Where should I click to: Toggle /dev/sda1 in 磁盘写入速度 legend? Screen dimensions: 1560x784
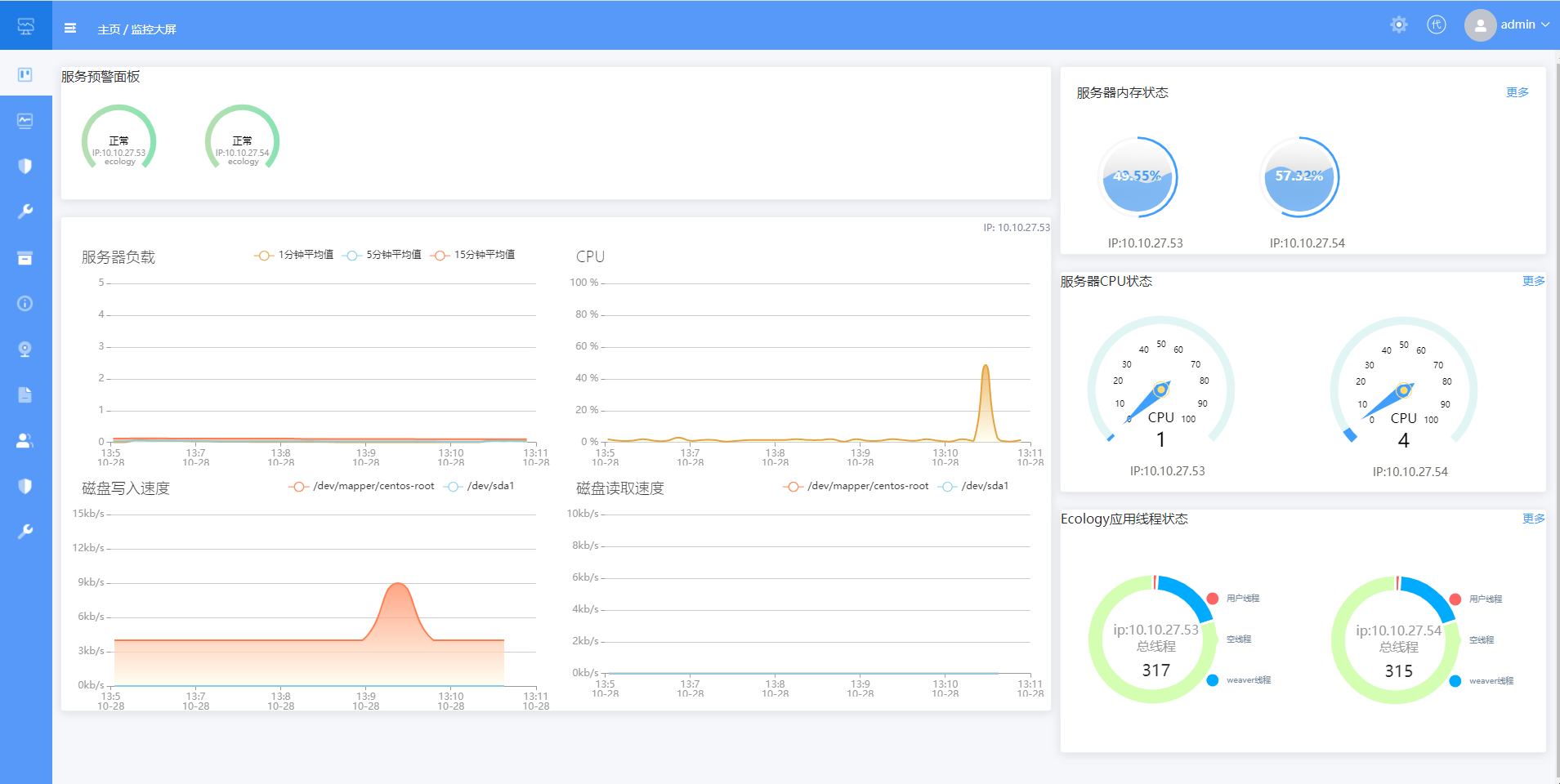pos(479,486)
